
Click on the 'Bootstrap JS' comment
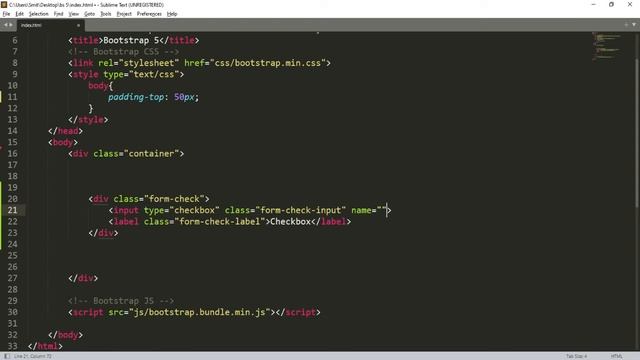click(x=121, y=301)
